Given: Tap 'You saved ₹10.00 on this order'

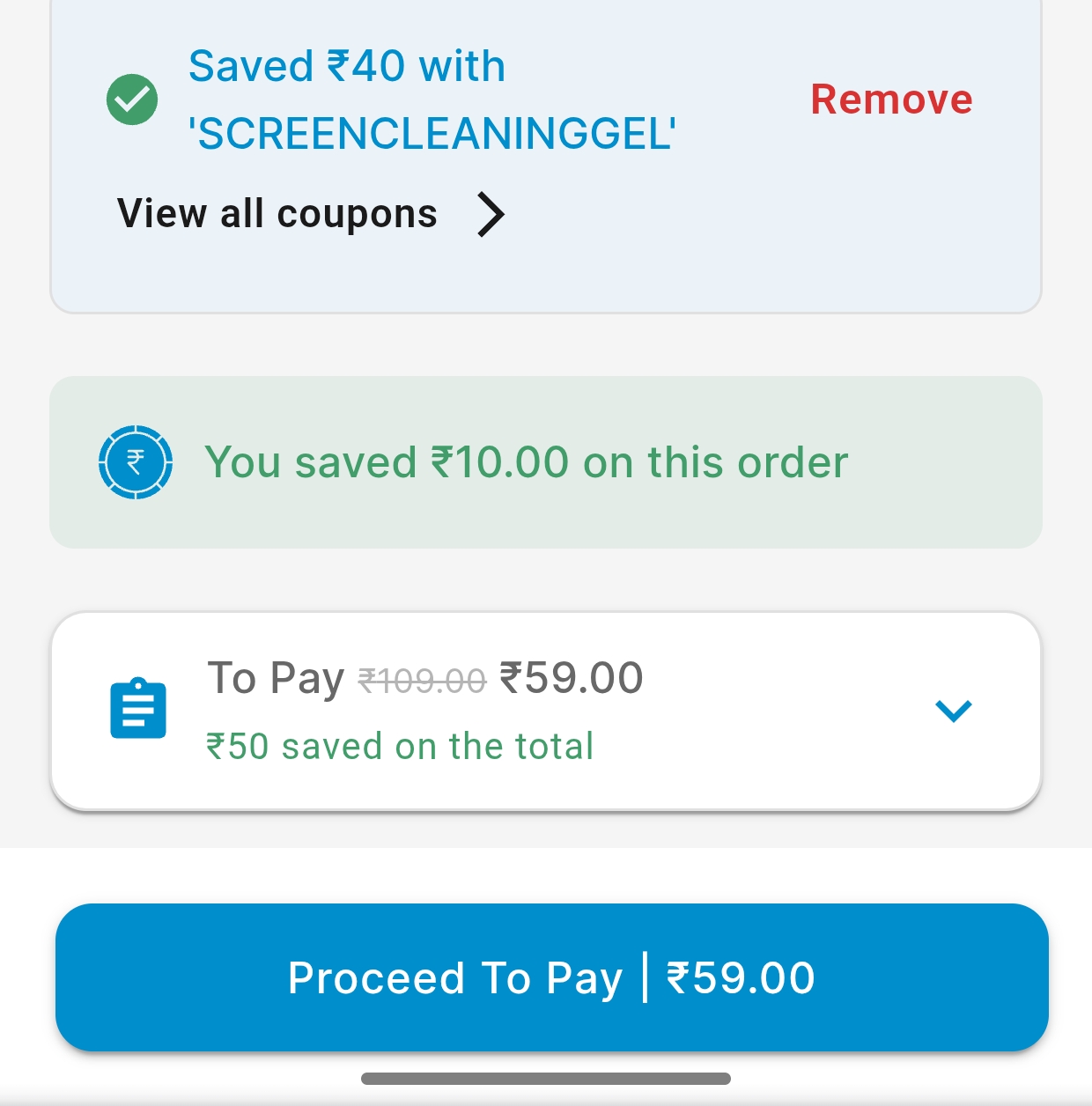Looking at the screenshot, I should pyautogui.click(x=526, y=462).
